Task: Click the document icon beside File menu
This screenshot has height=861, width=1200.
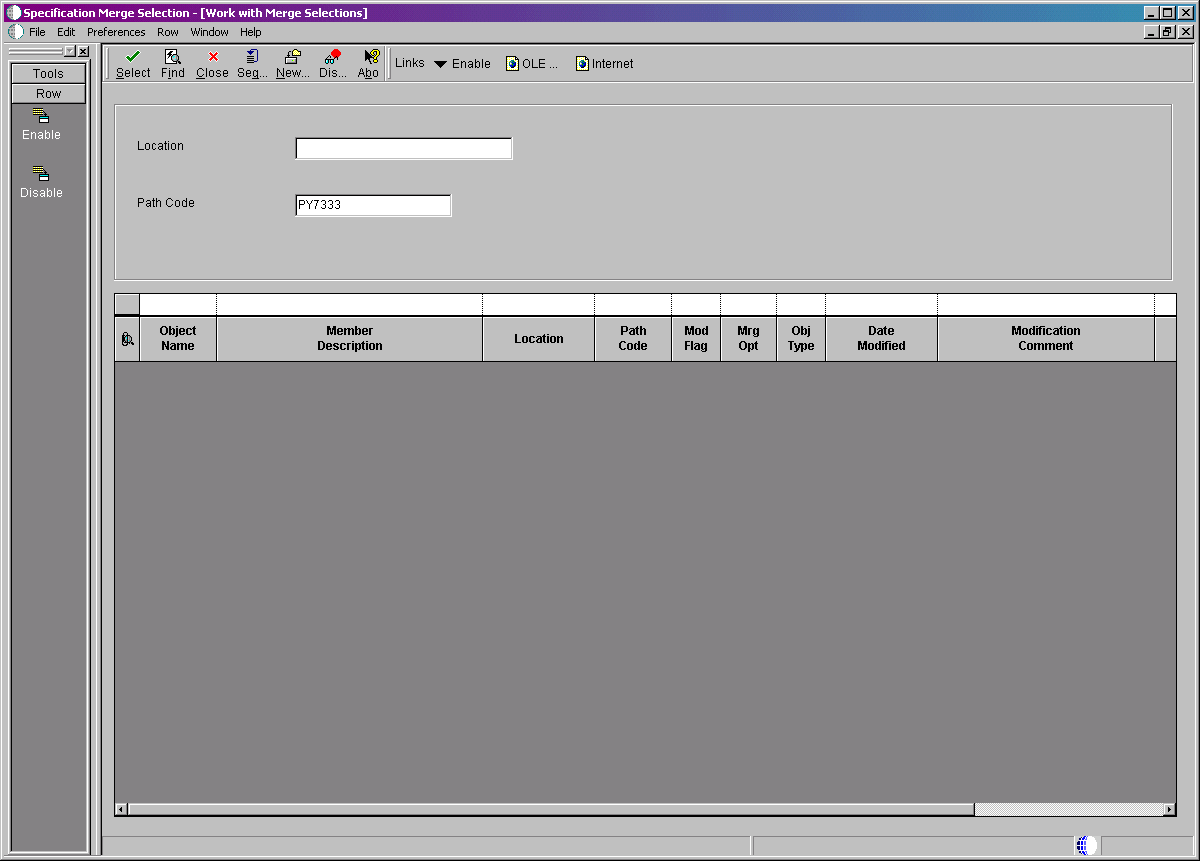Action: pos(15,32)
